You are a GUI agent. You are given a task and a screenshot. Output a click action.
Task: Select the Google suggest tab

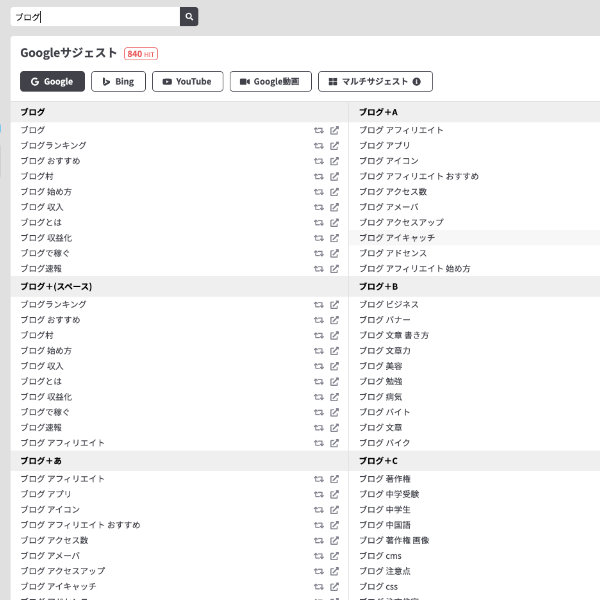[x=52, y=82]
